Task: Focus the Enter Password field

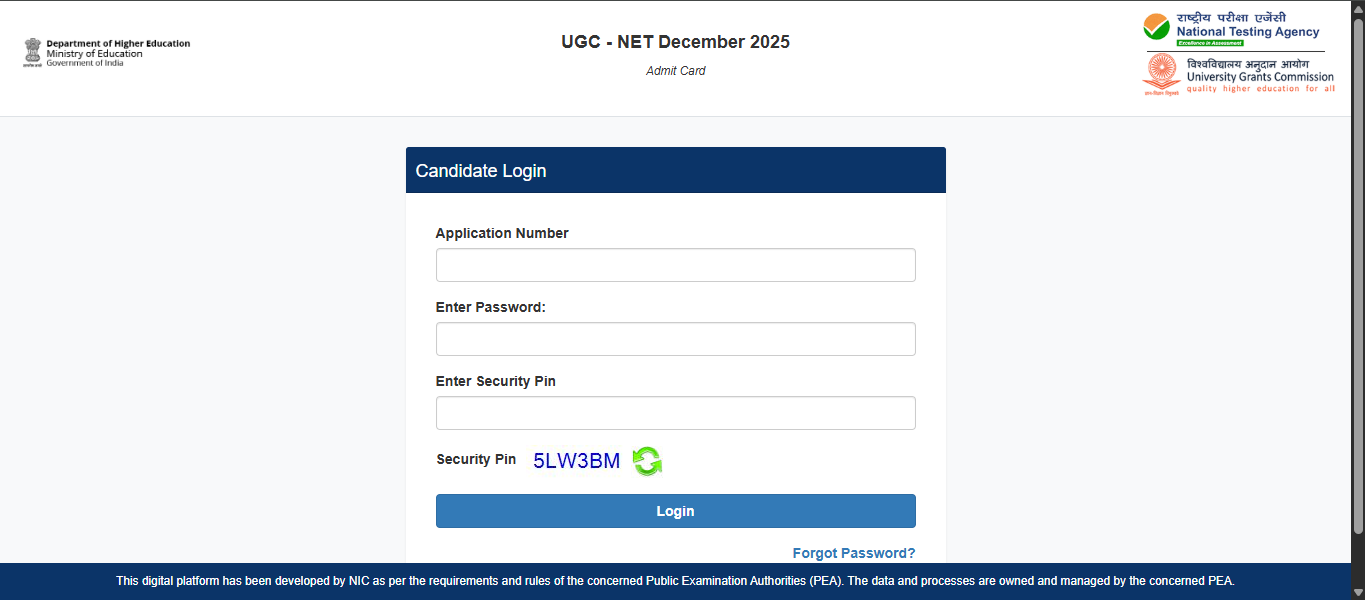Action: pos(675,338)
